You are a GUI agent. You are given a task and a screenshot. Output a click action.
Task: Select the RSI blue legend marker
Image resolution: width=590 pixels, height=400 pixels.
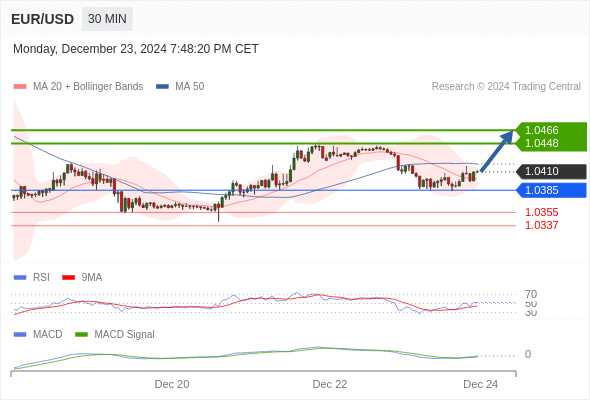tap(20, 277)
